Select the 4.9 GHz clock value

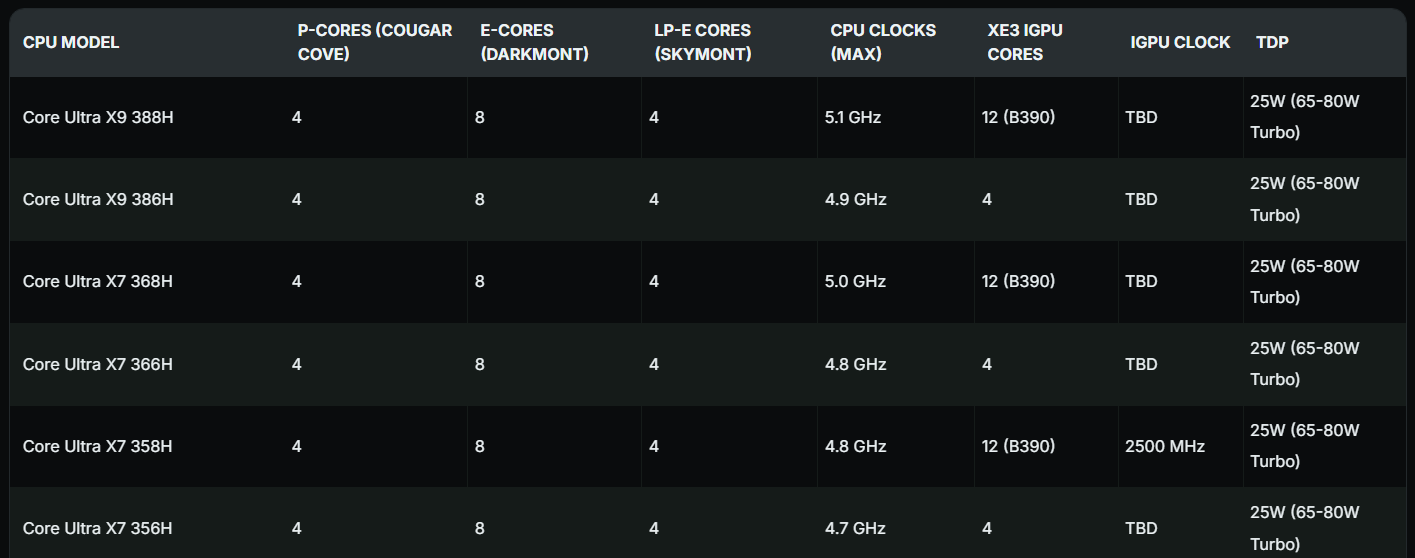click(x=855, y=199)
